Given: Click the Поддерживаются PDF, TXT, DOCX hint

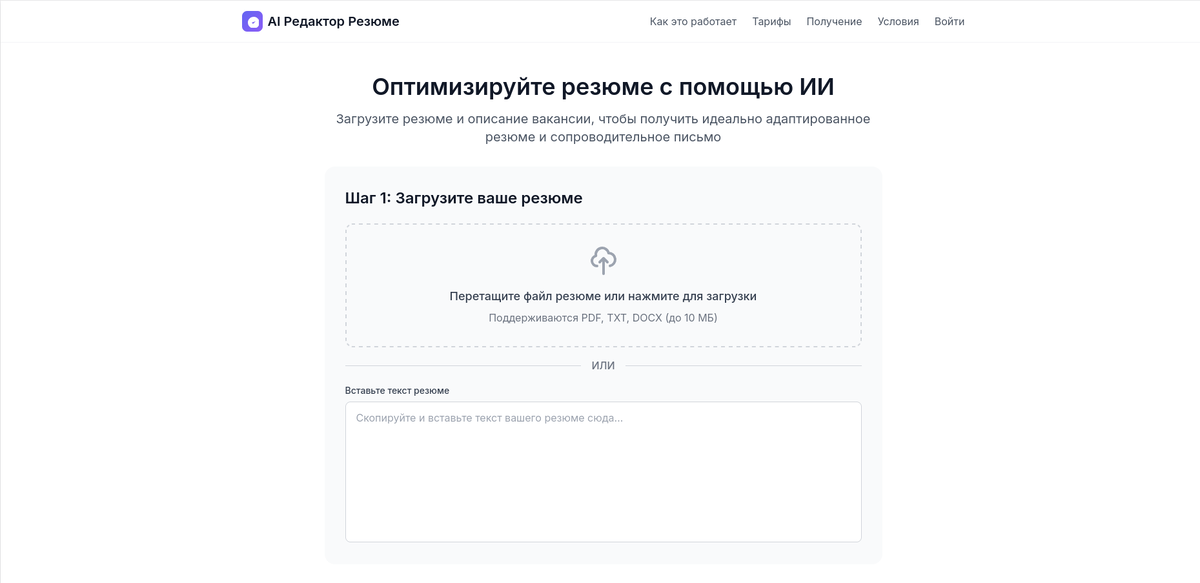Looking at the screenshot, I should pos(603,318).
